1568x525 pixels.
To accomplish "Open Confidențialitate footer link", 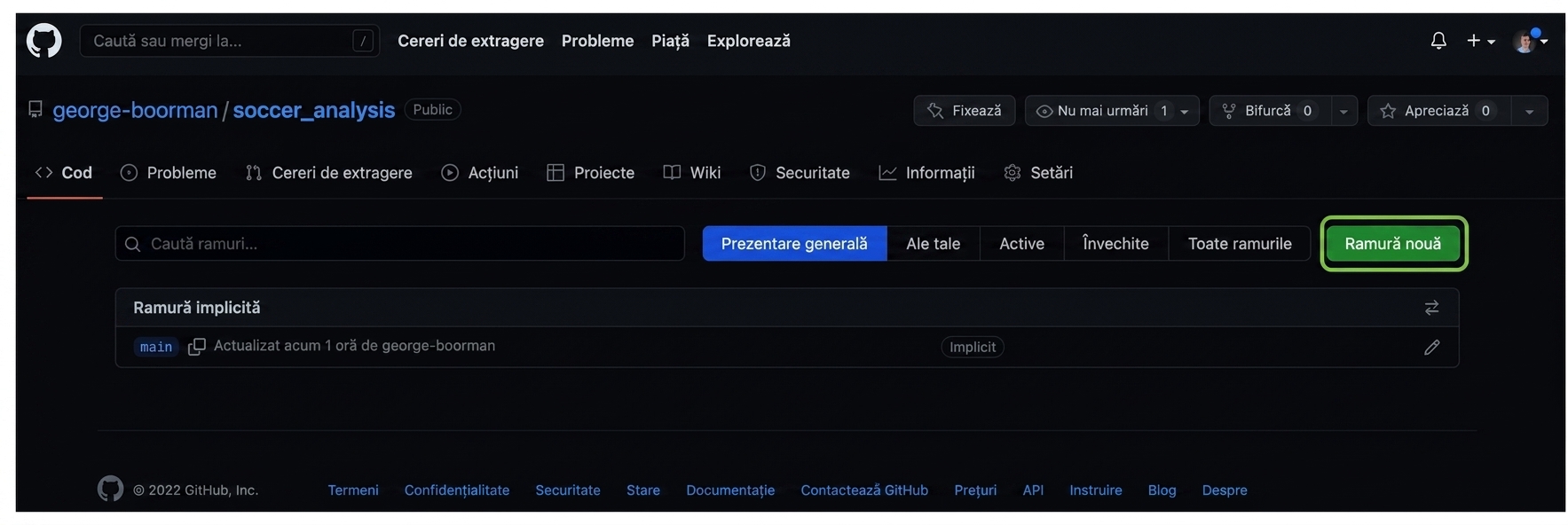I will click(x=457, y=490).
